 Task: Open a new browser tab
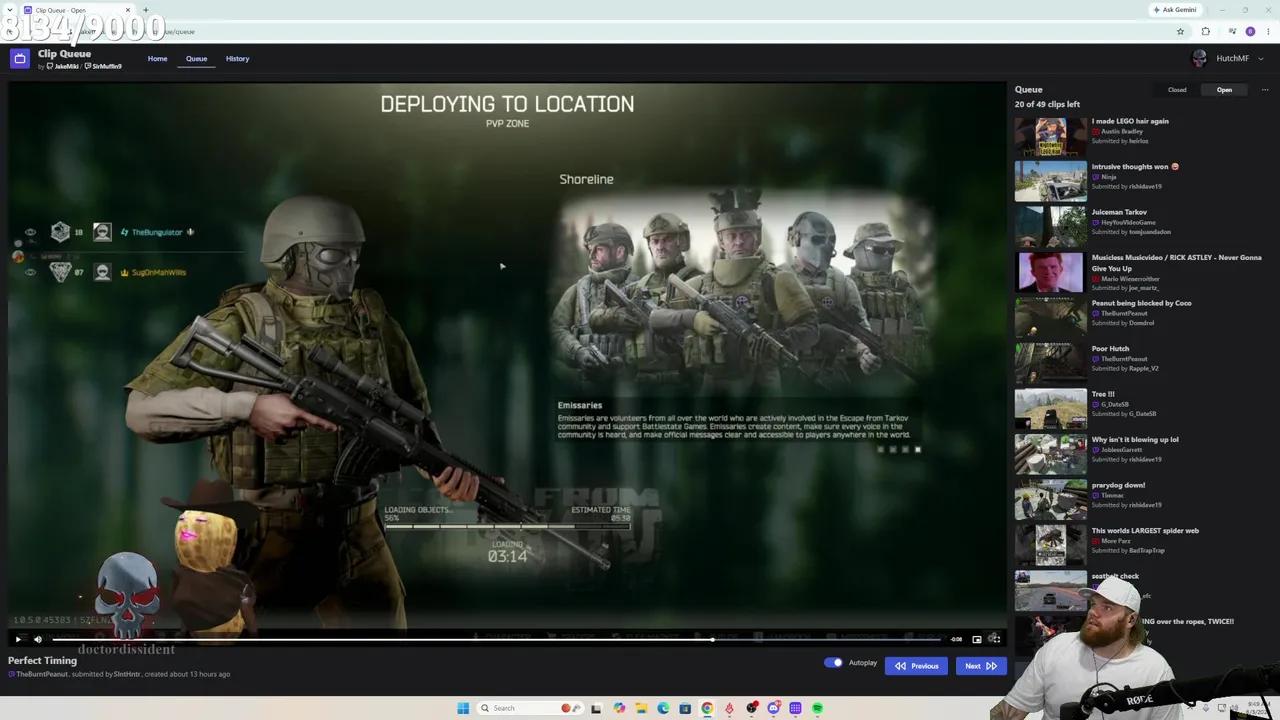145,10
